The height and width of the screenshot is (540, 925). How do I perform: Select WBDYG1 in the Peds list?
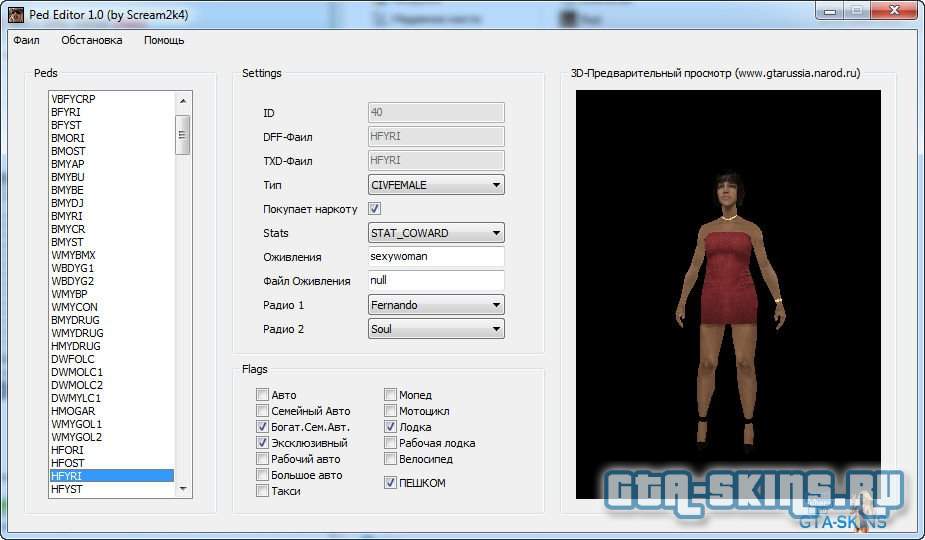click(x=112, y=268)
